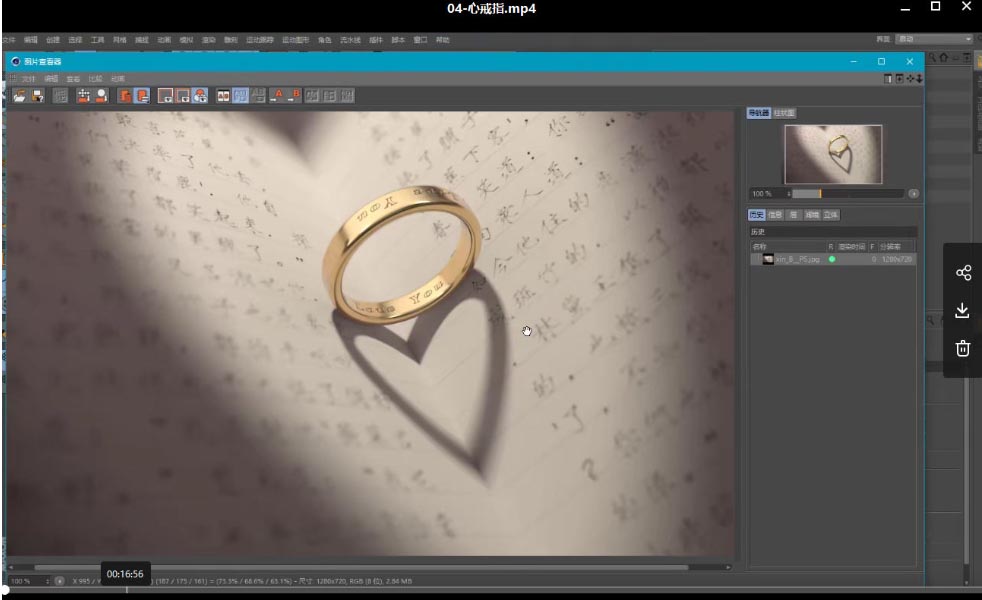Toggle the highlighted red circle channel icon
Image resolution: width=982 pixels, height=600 pixels.
[x=200, y=96]
